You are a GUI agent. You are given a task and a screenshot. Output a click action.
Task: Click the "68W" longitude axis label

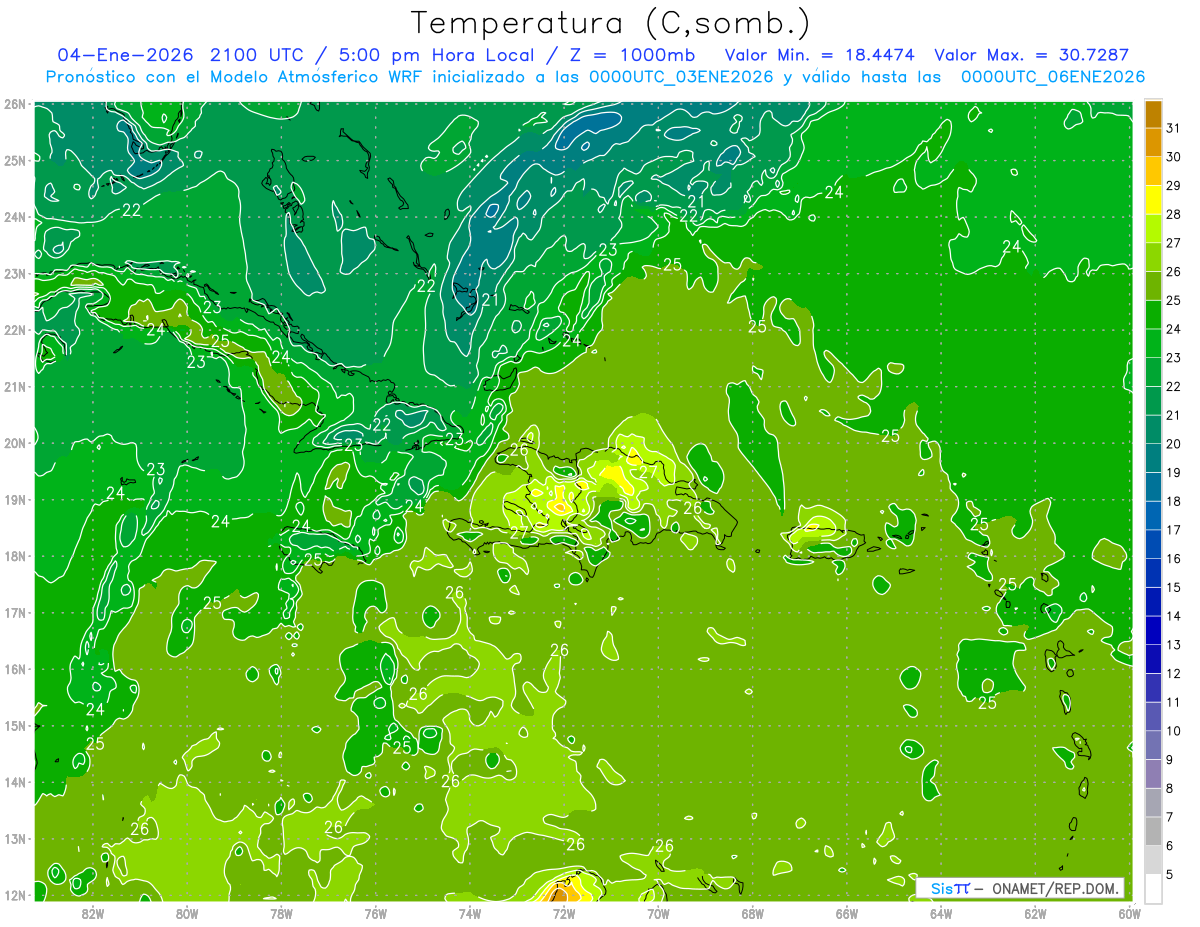(x=752, y=913)
